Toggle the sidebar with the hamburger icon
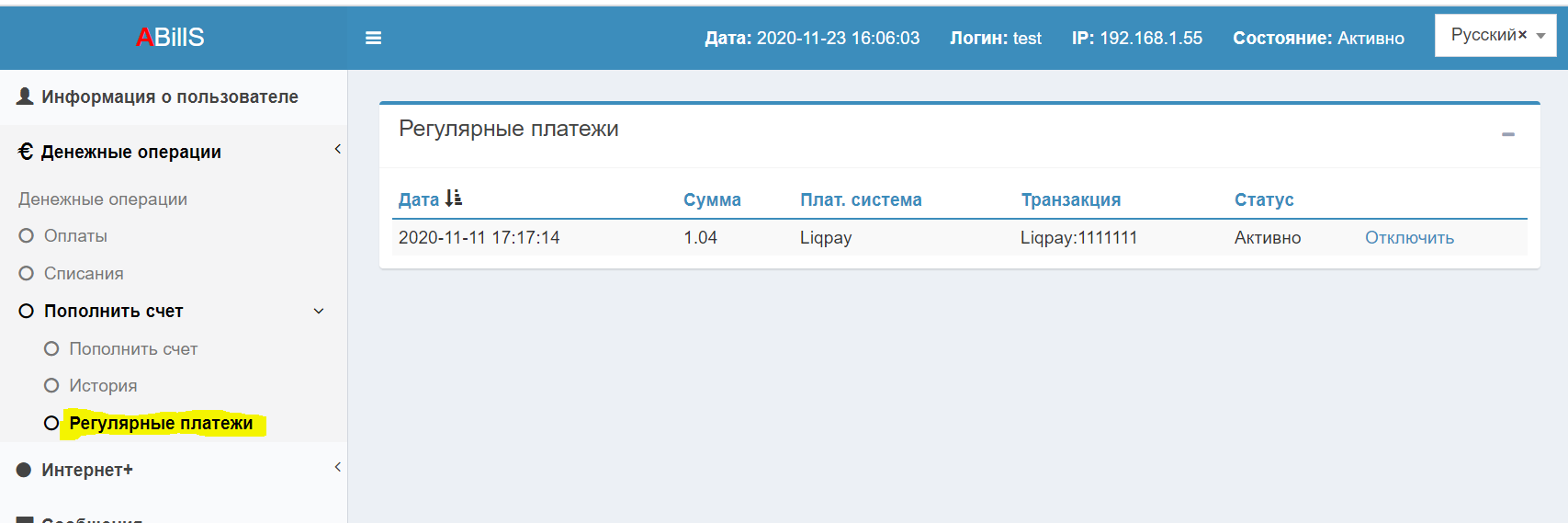This screenshot has width=1568, height=523. point(373,38)
